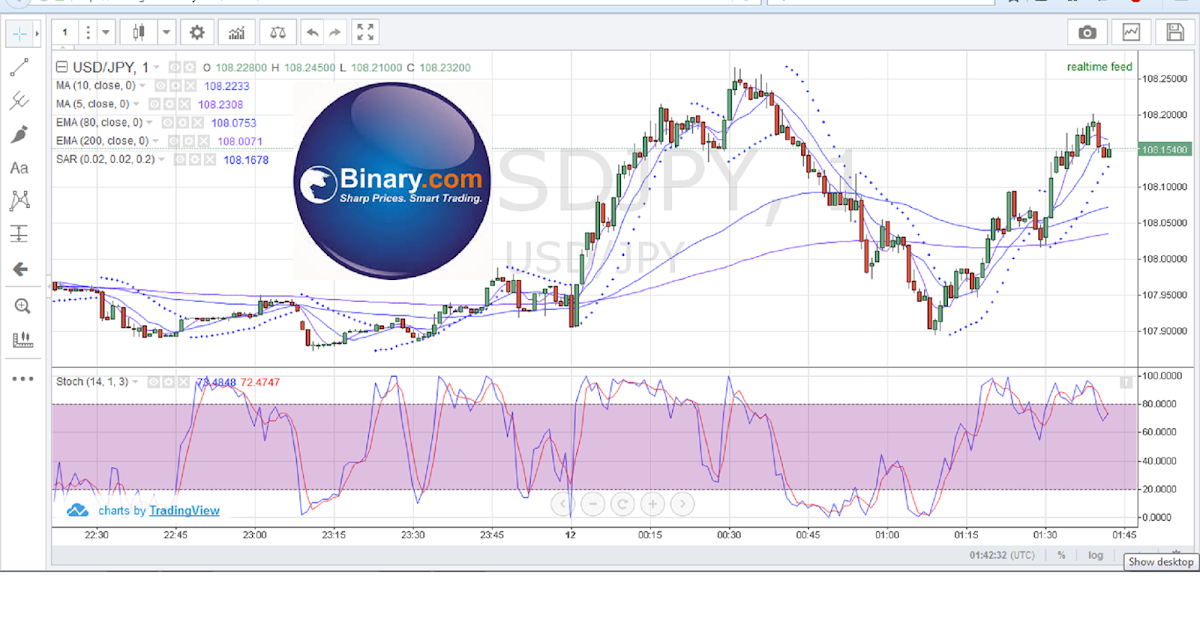
Task: Open the USD/JPY symbol dropdown arrow
Action: (156, 67)
